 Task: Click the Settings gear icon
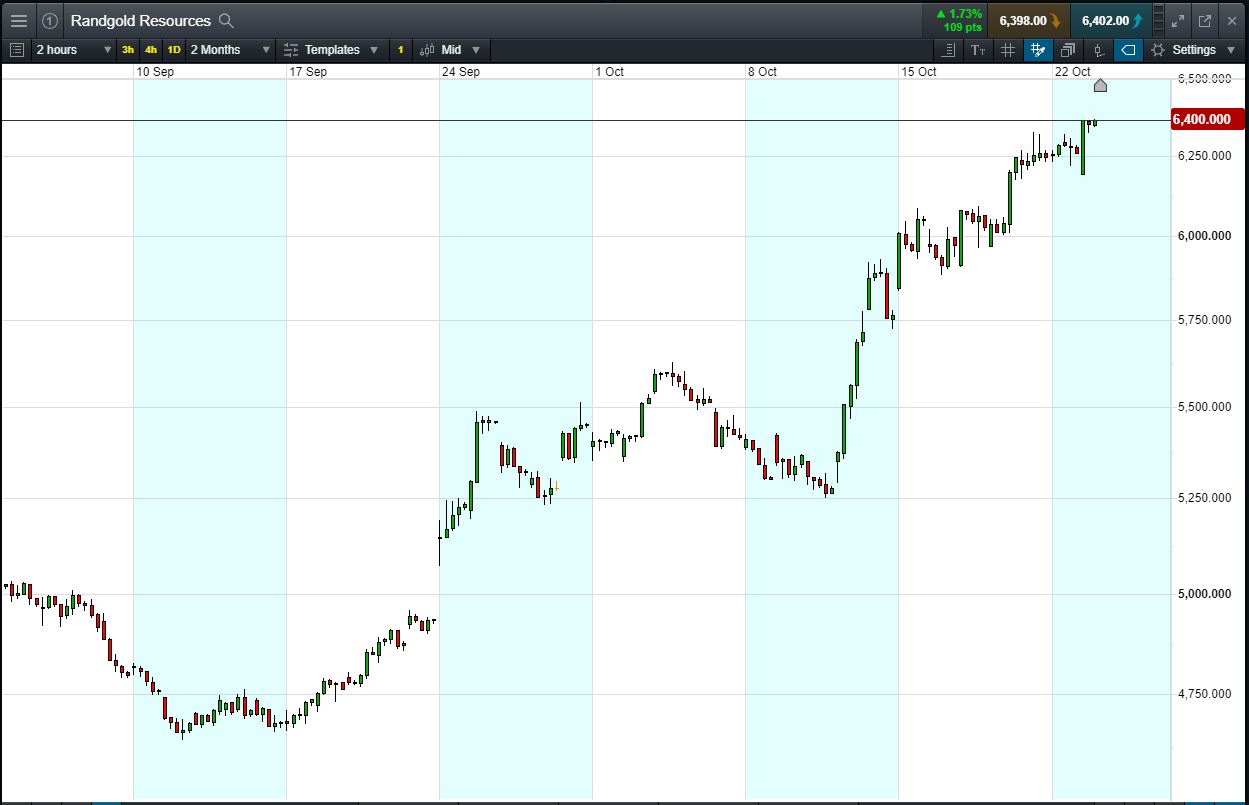(x=1158, y=50)
